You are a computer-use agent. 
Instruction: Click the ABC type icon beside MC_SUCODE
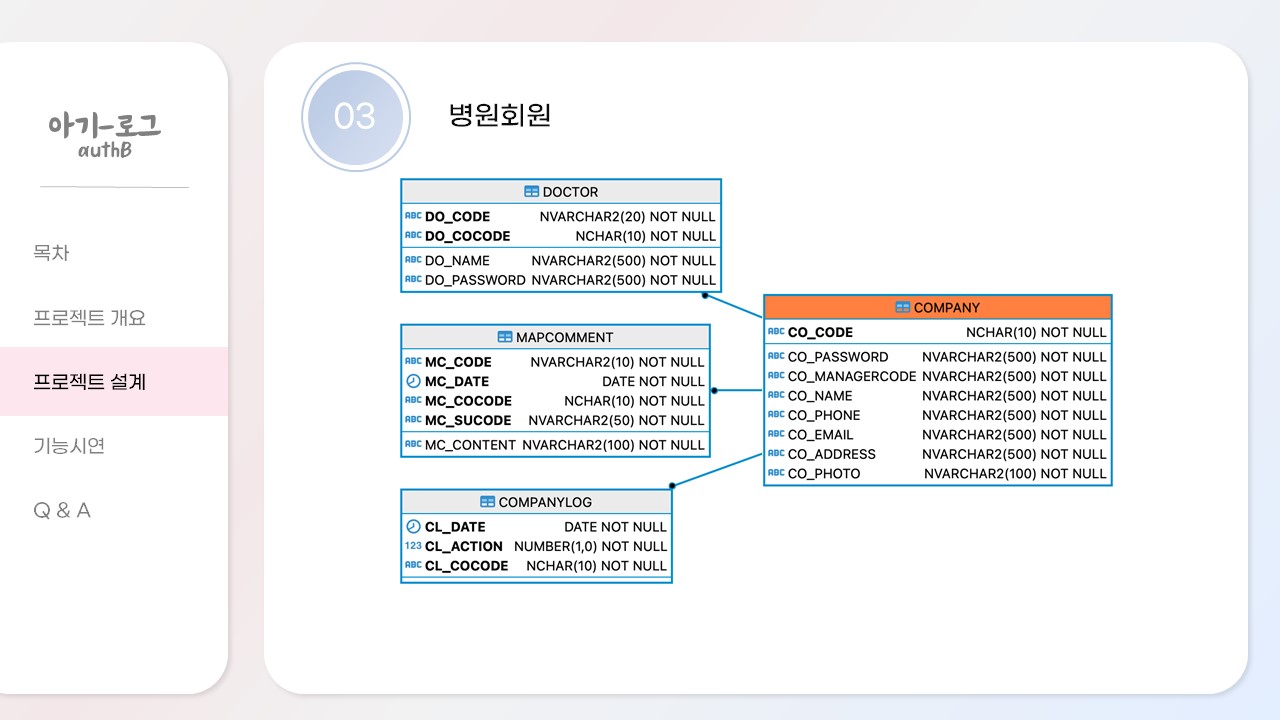[x=413, y=420]
